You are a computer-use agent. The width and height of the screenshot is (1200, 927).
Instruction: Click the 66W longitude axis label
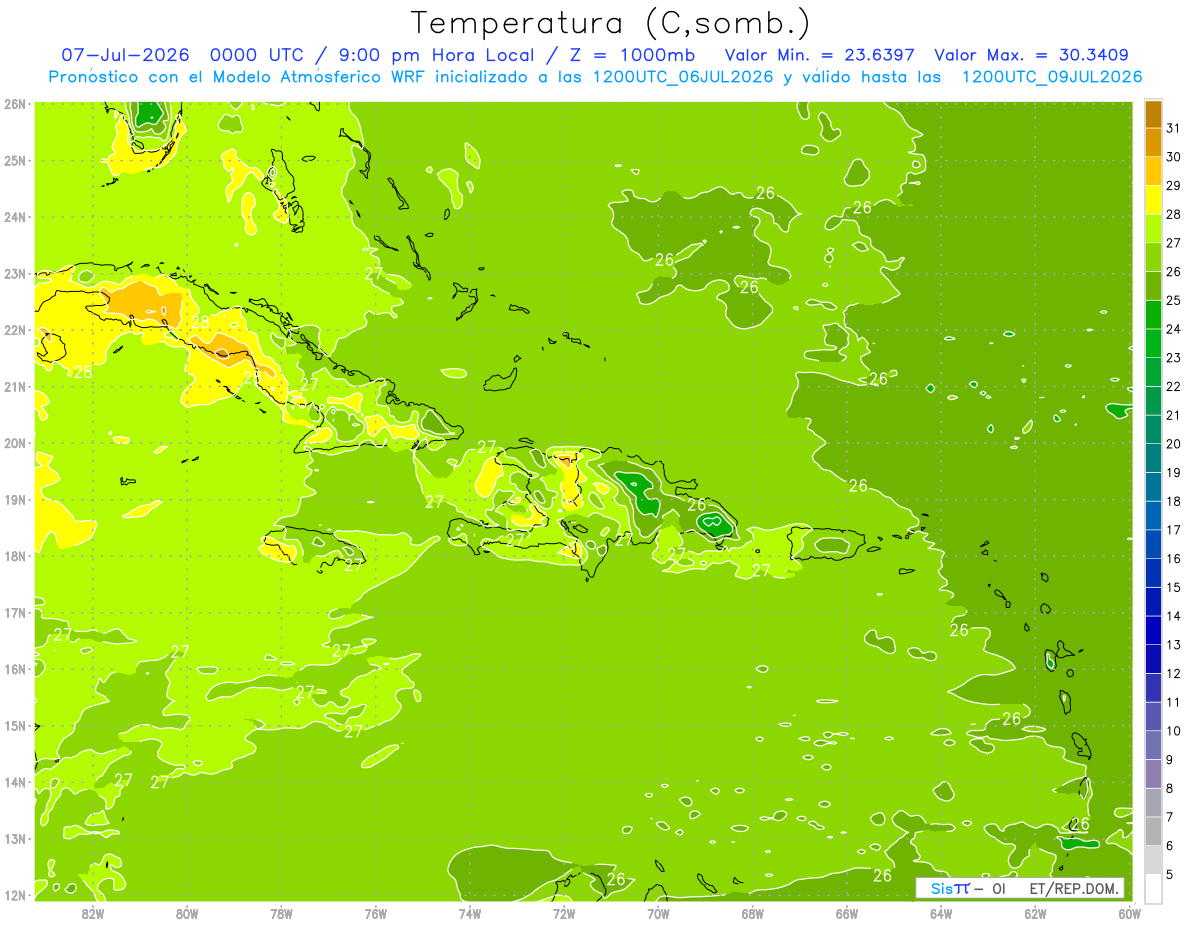(x=847, y=914)
